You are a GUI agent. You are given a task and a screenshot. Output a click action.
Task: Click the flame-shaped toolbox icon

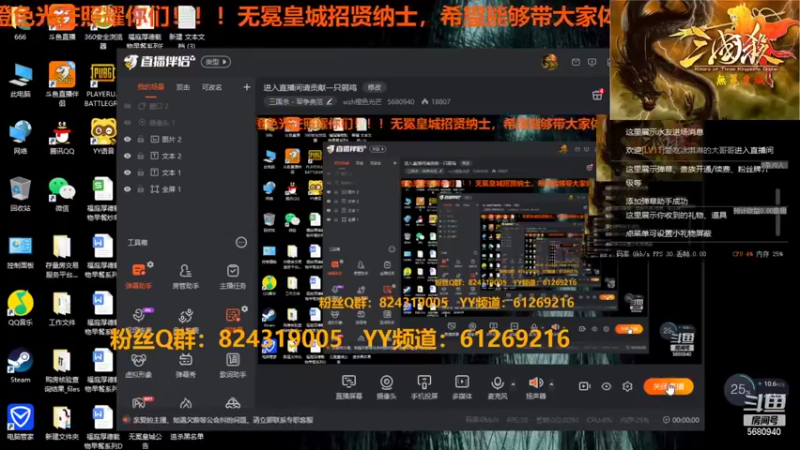tap(186, 404)
